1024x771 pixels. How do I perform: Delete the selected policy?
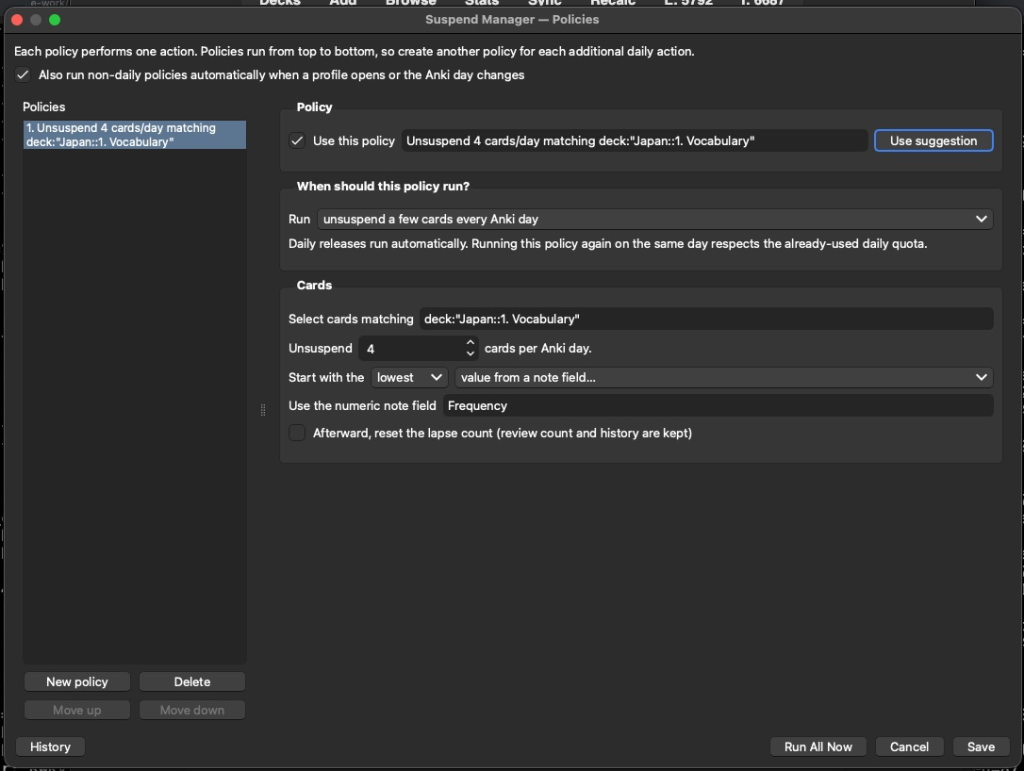tap(192, 682)
